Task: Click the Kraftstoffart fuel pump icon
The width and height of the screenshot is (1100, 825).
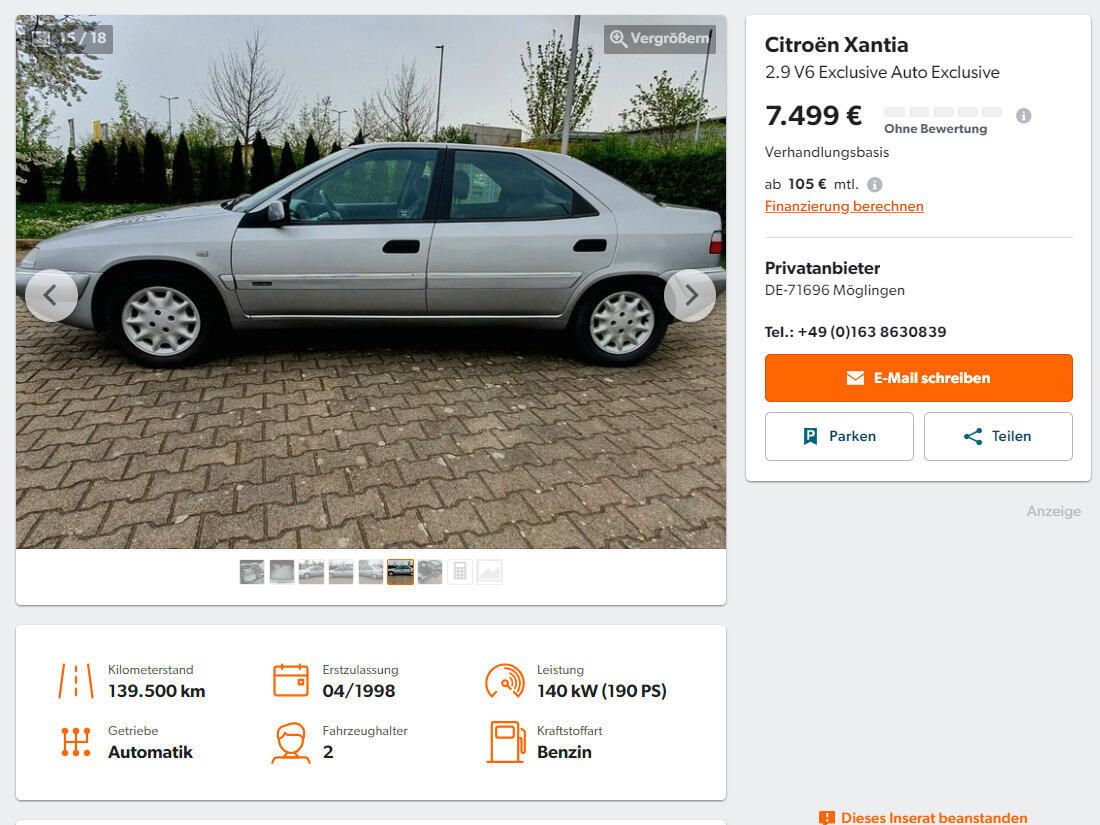Action: tap(507, 742)
